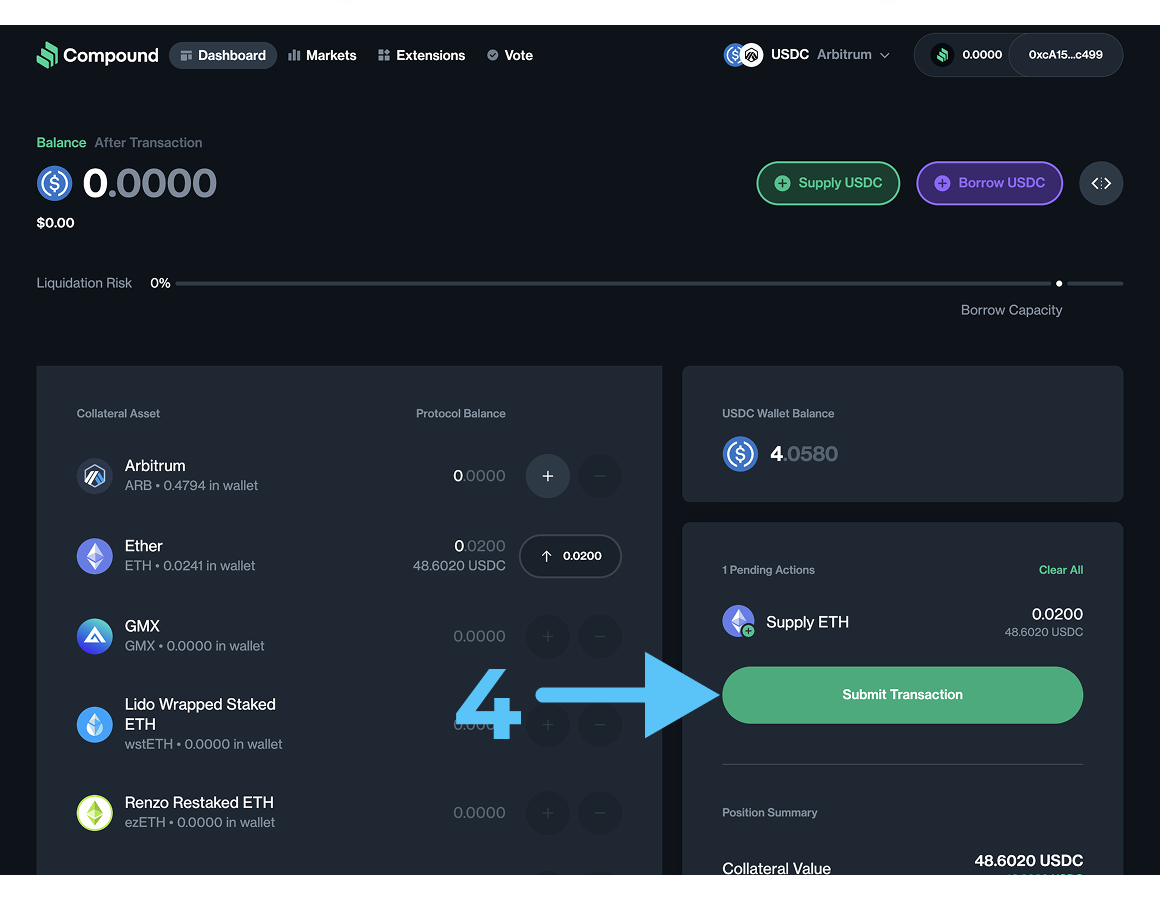Click the Ether asset icon
The height and width of the screenshot is (900, 1160).
pos(95,556)
